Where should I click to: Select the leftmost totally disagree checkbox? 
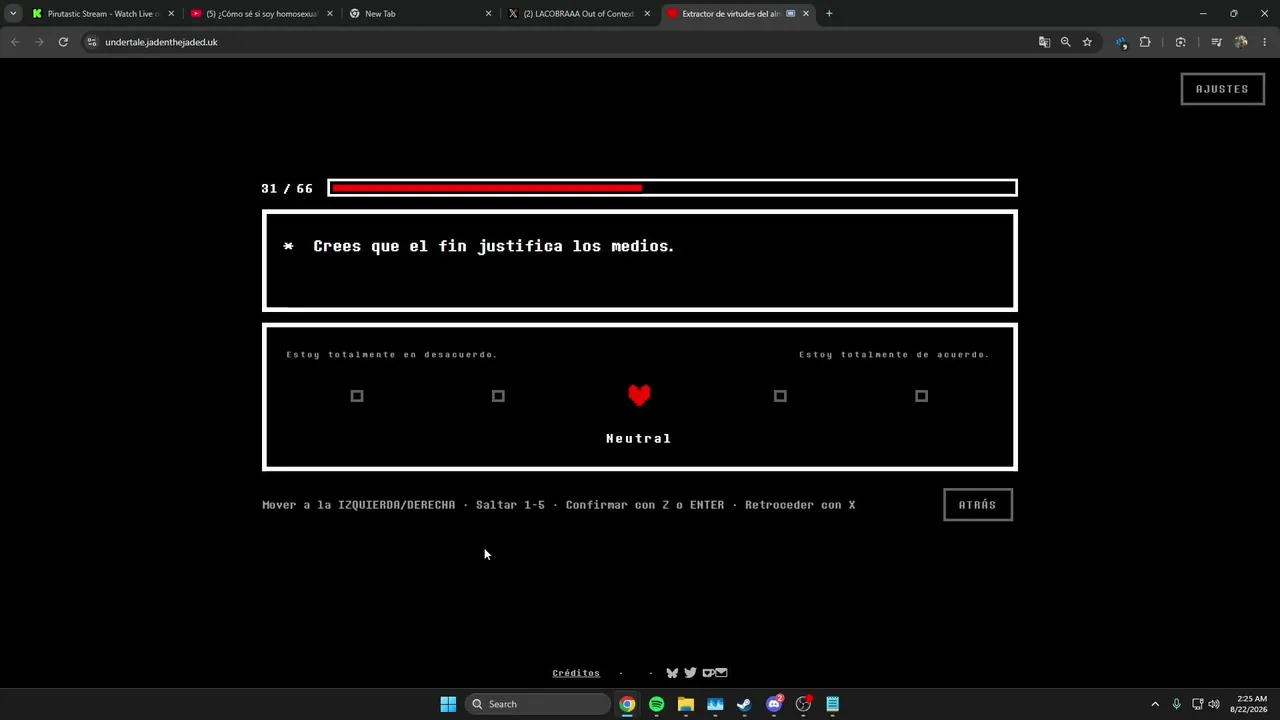click(357, 396)
